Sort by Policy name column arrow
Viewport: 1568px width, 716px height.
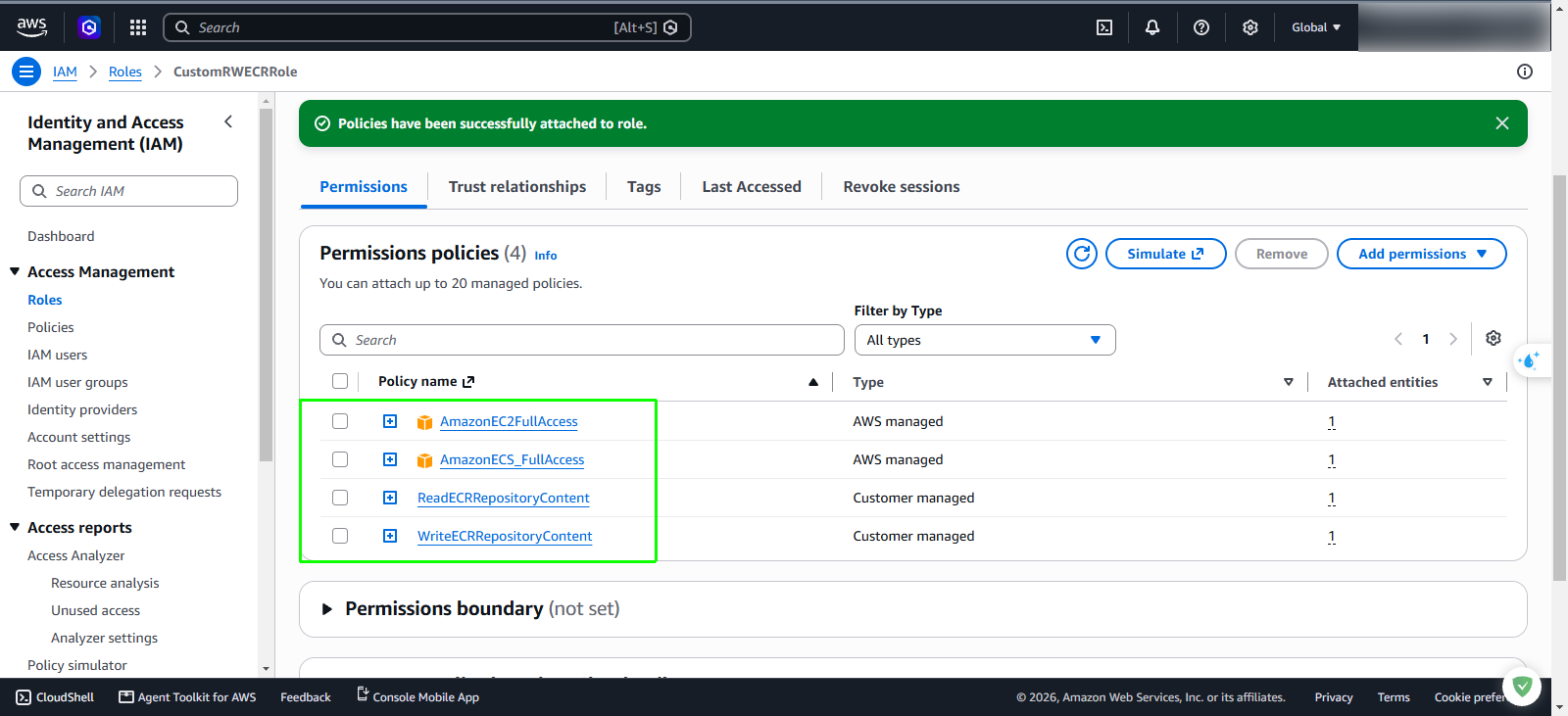813,382
